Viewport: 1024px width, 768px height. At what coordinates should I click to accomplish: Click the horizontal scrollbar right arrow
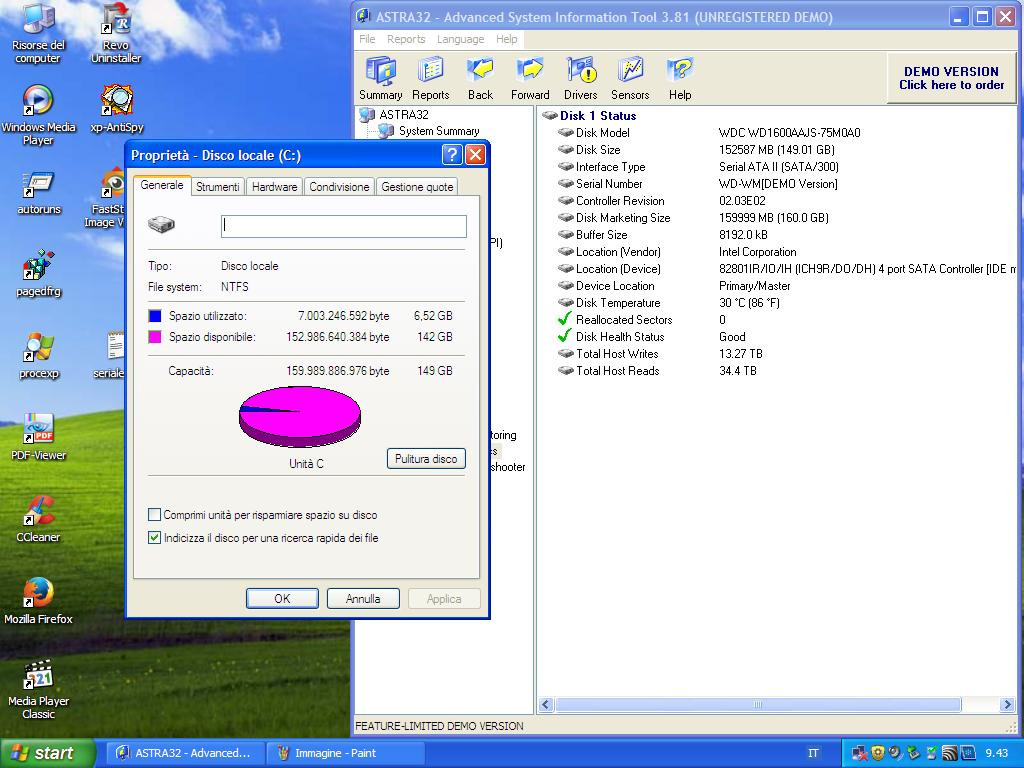(x=1007, y=705)
